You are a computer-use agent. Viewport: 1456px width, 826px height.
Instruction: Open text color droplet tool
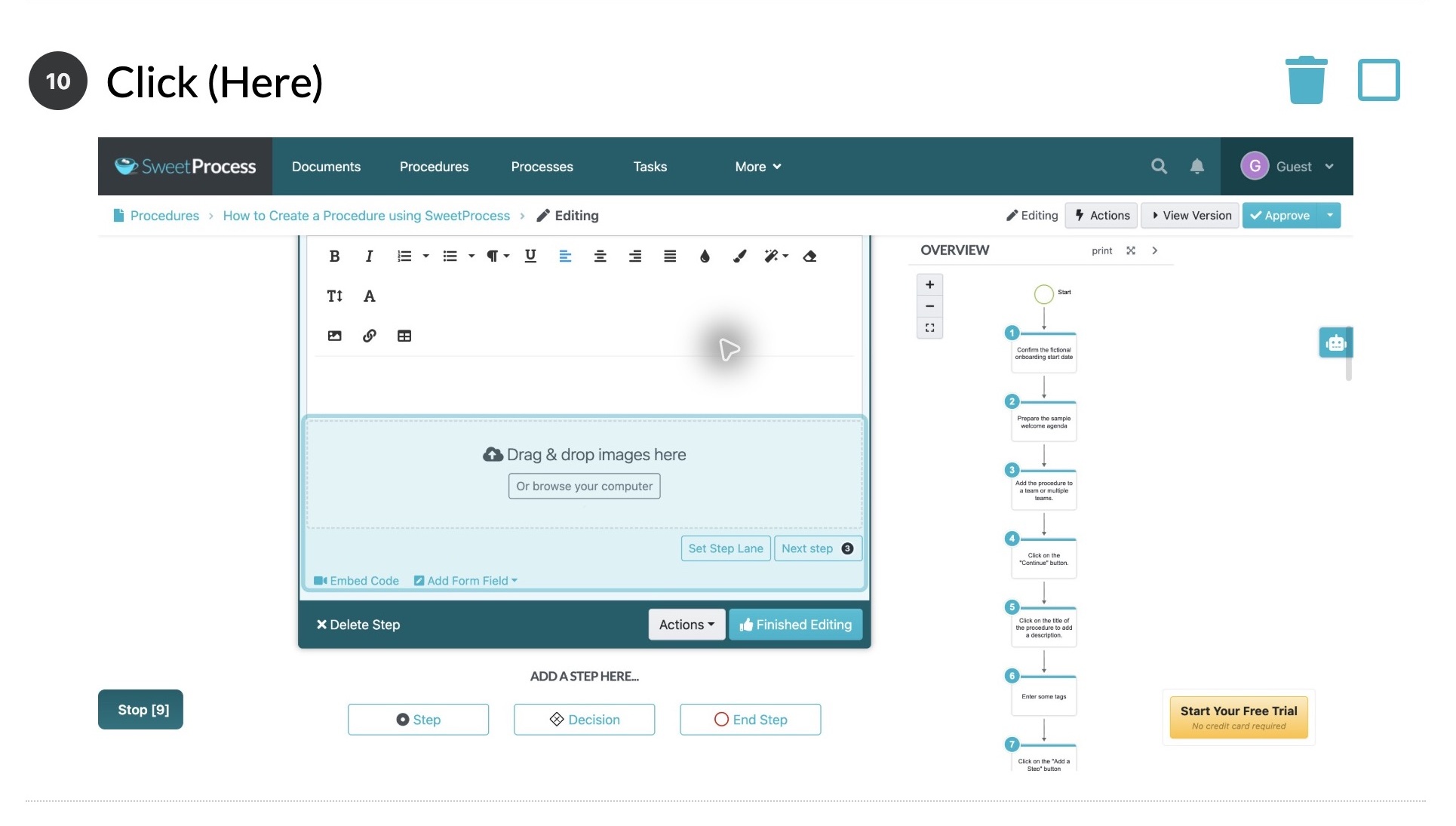tap(705, 256)
